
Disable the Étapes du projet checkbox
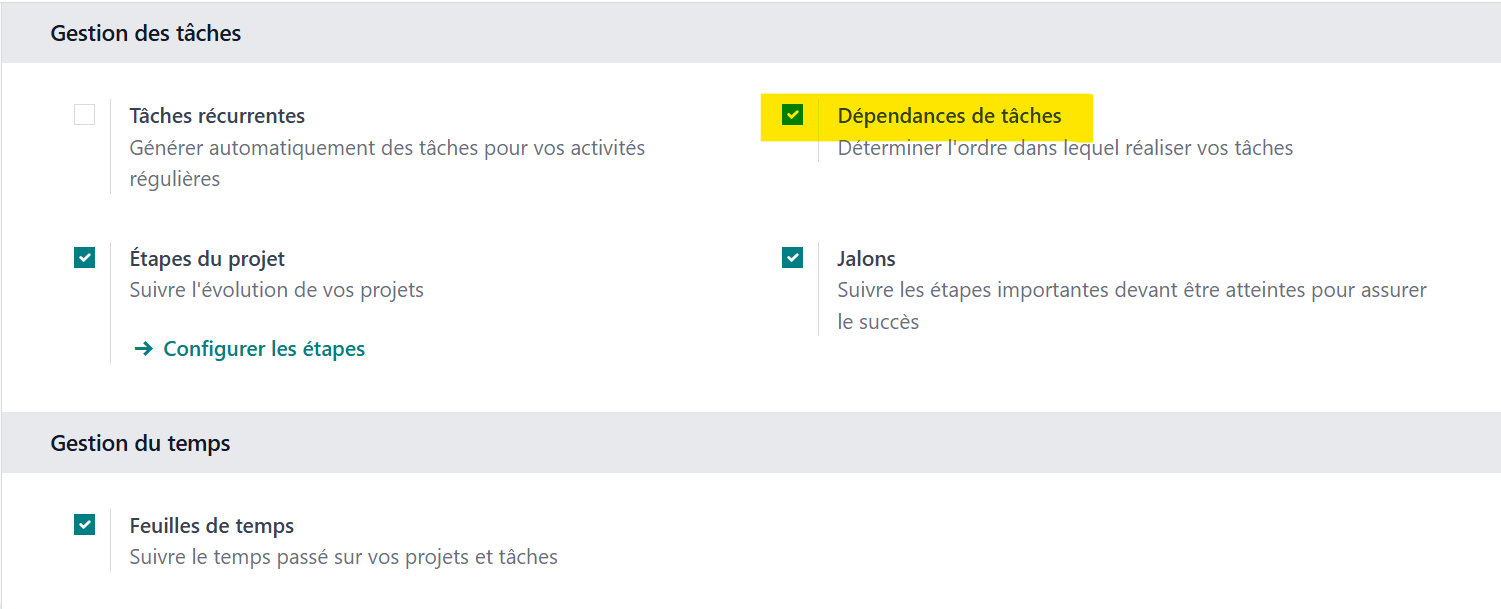84,258
